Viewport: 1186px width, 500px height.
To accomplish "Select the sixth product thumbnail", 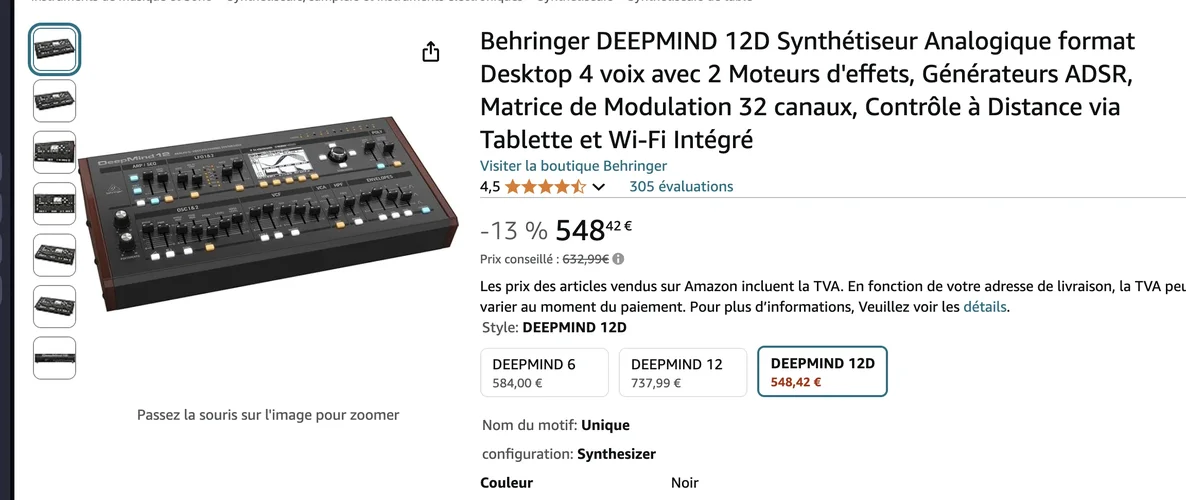I will pyautogui.click(x=55, y=305).
